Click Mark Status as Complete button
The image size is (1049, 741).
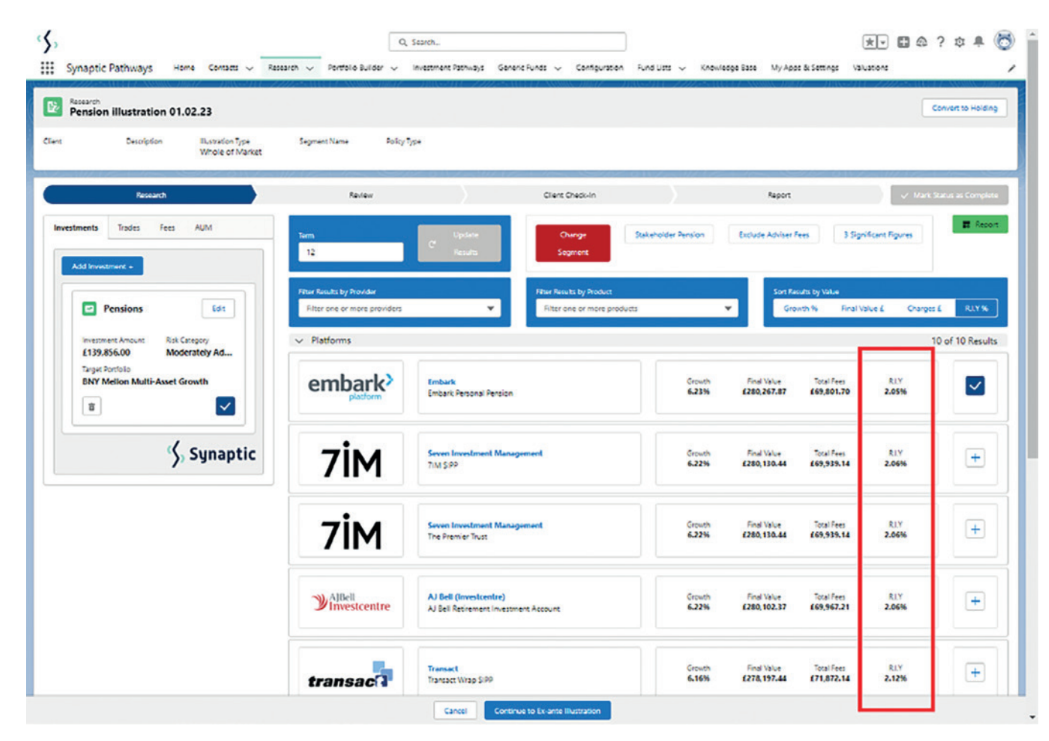tap(949, 195)
